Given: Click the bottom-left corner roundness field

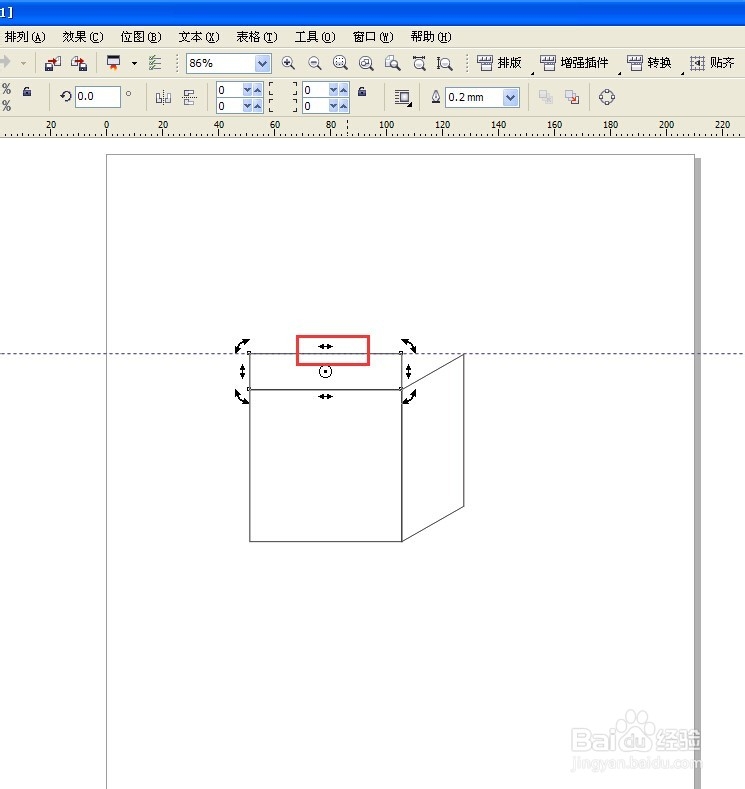Looking at the screenshot, I should pyautogui.click(x=228, y=106).
